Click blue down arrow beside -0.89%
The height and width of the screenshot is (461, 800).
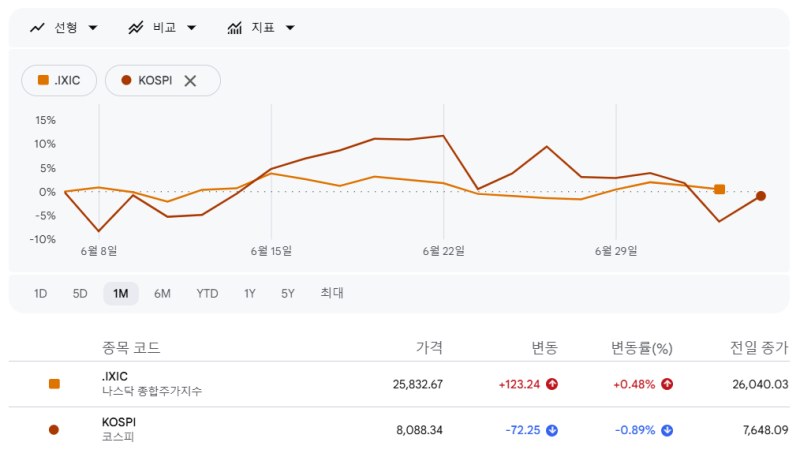point(667,430)
